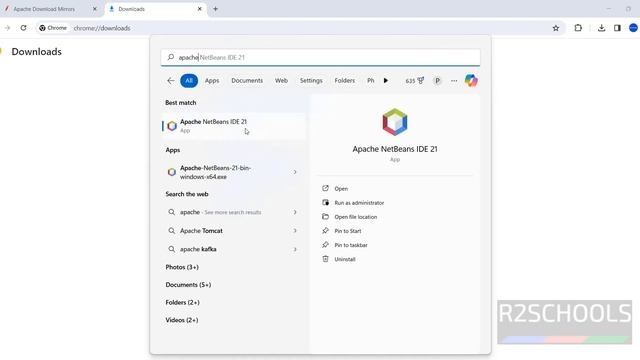Search the web for apache kafka
This screenshot has width=640, height=360.
[x=198, y=249]
